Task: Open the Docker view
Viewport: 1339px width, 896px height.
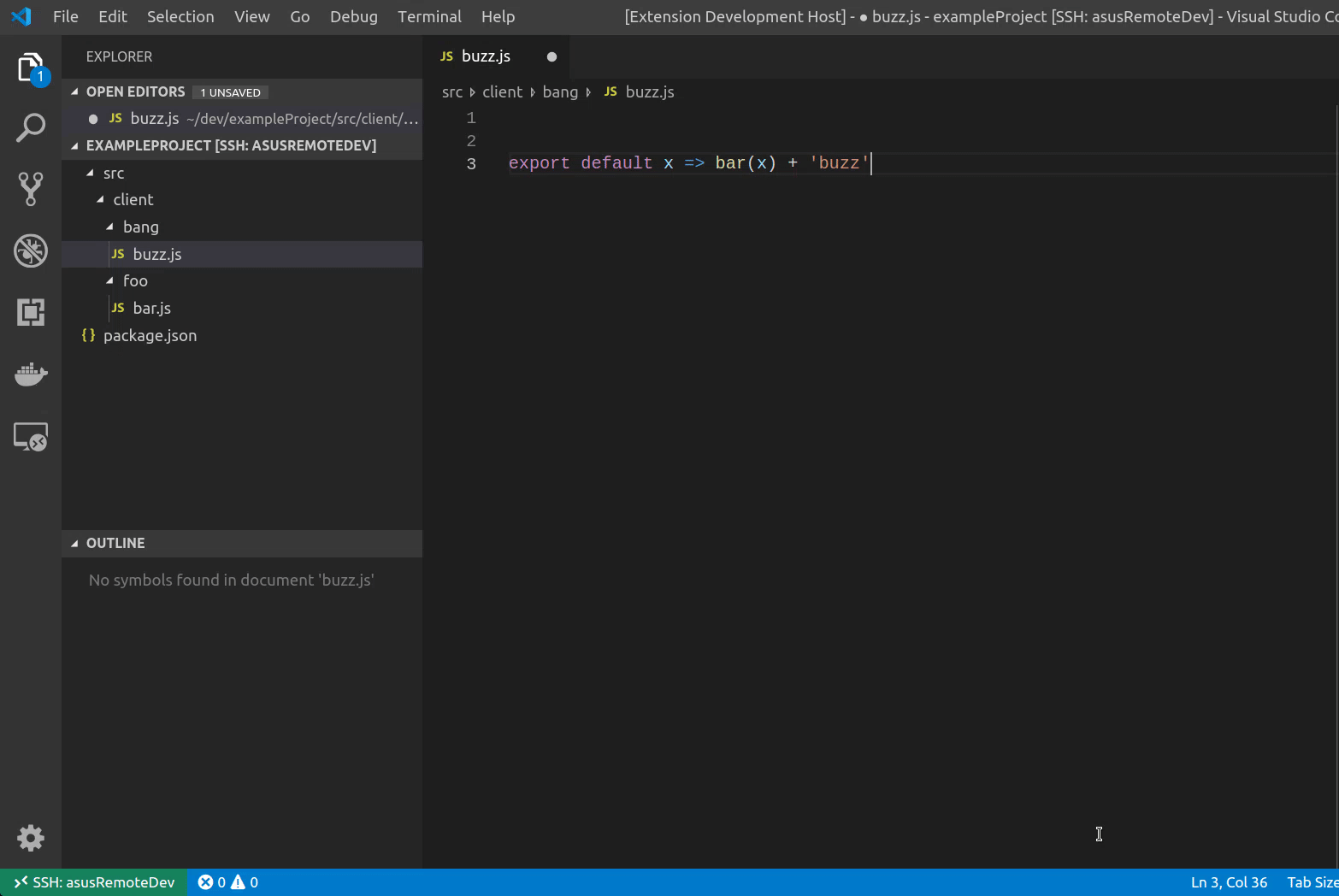Action: pos(31,374)
